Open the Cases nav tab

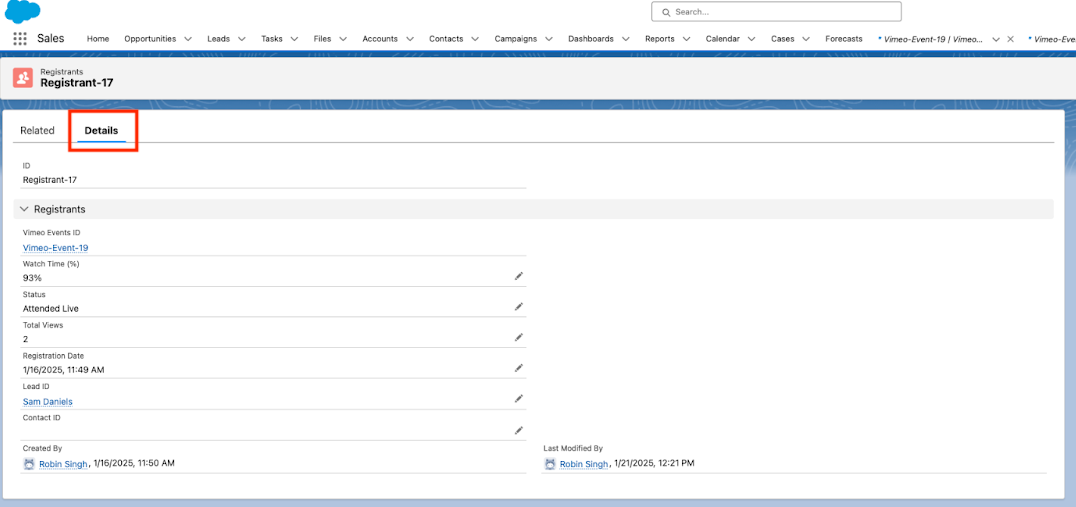tap(782, 39)
